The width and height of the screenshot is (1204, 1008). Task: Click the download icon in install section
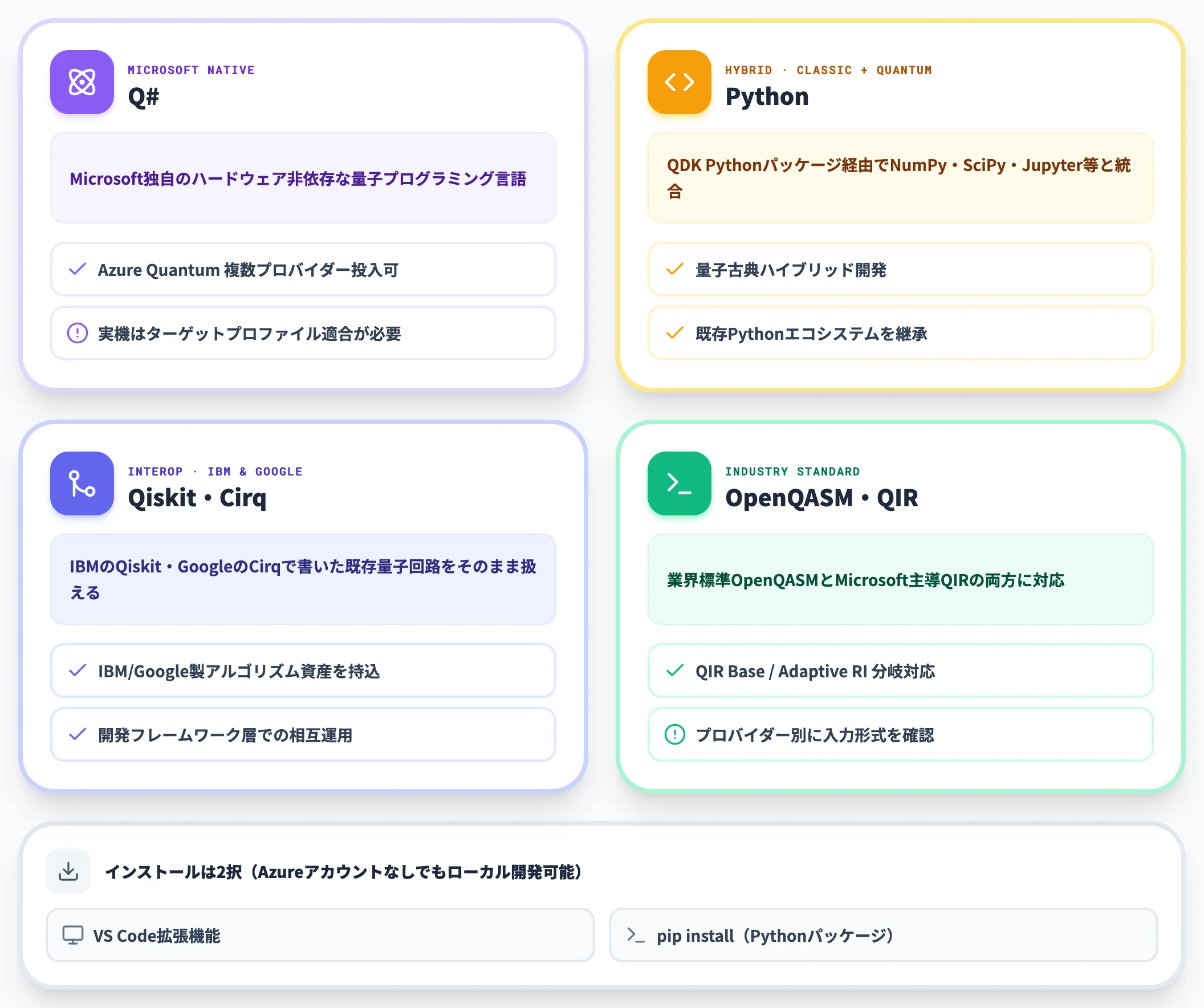click(69, 871)
